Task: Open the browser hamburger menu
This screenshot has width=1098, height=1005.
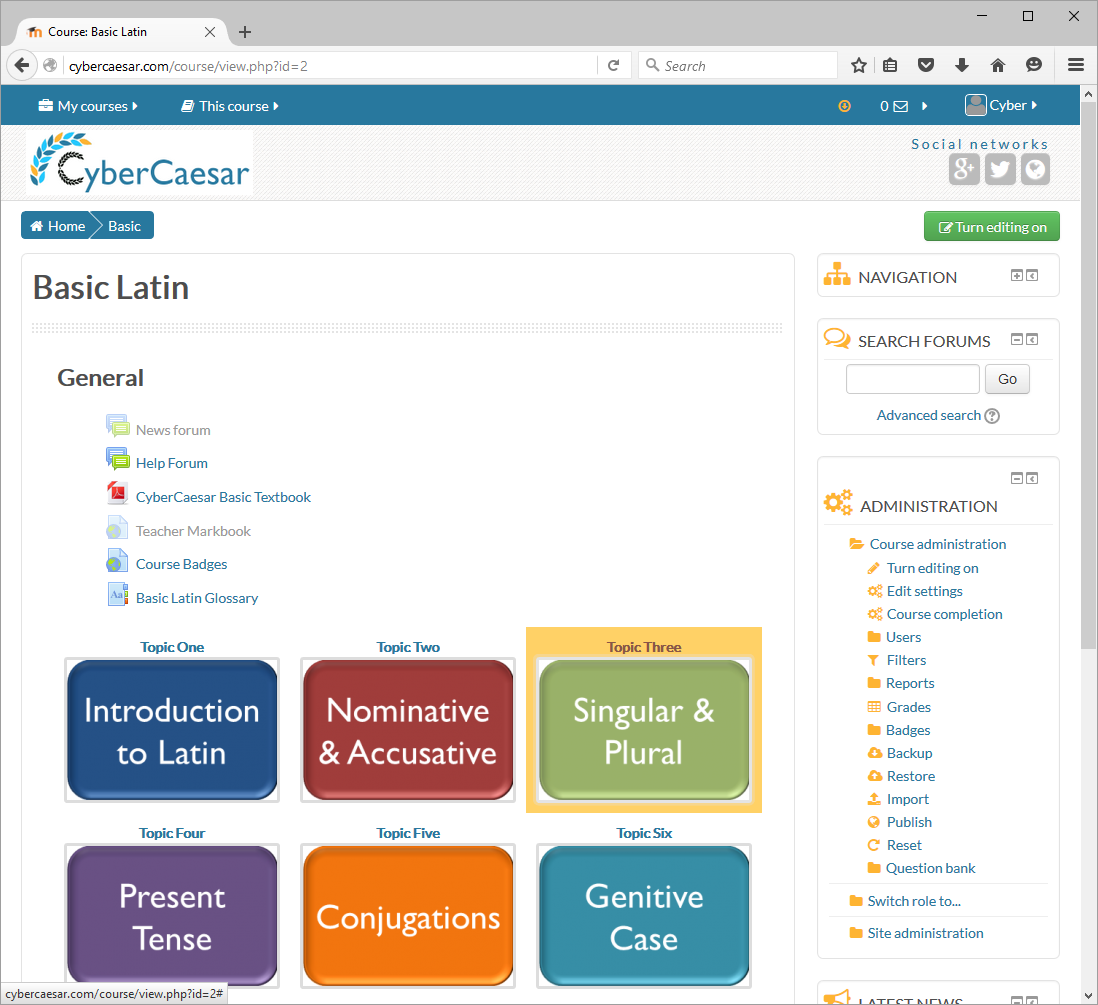Action: pyautogui.click(x=1076, y=66)
